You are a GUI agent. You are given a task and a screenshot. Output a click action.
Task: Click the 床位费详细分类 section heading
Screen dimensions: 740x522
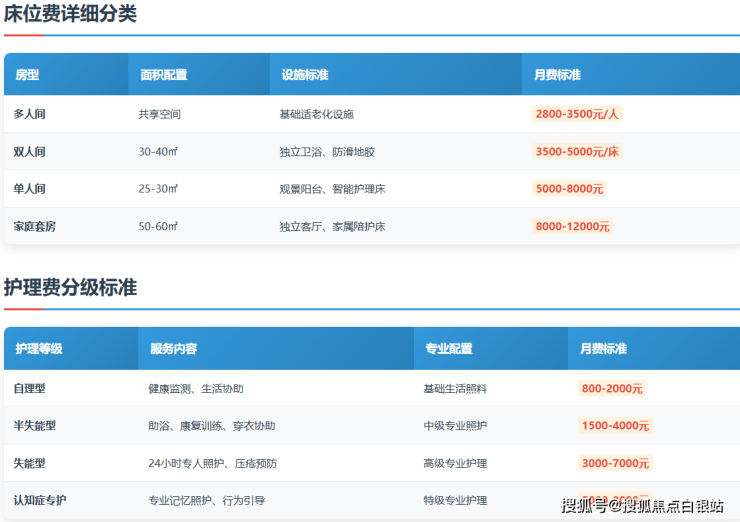coord(70,15)
